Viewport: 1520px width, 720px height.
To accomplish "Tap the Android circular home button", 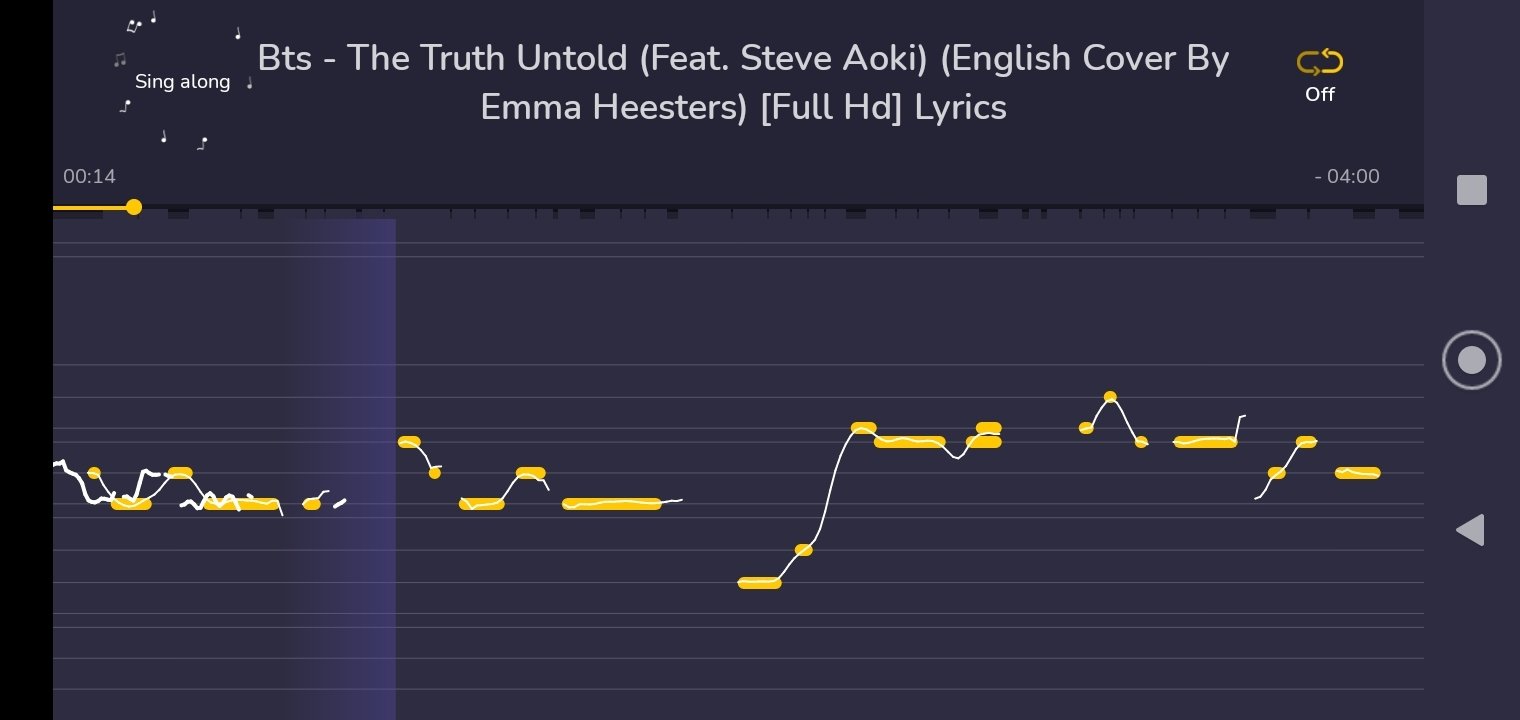I will tap(1472, 360).
